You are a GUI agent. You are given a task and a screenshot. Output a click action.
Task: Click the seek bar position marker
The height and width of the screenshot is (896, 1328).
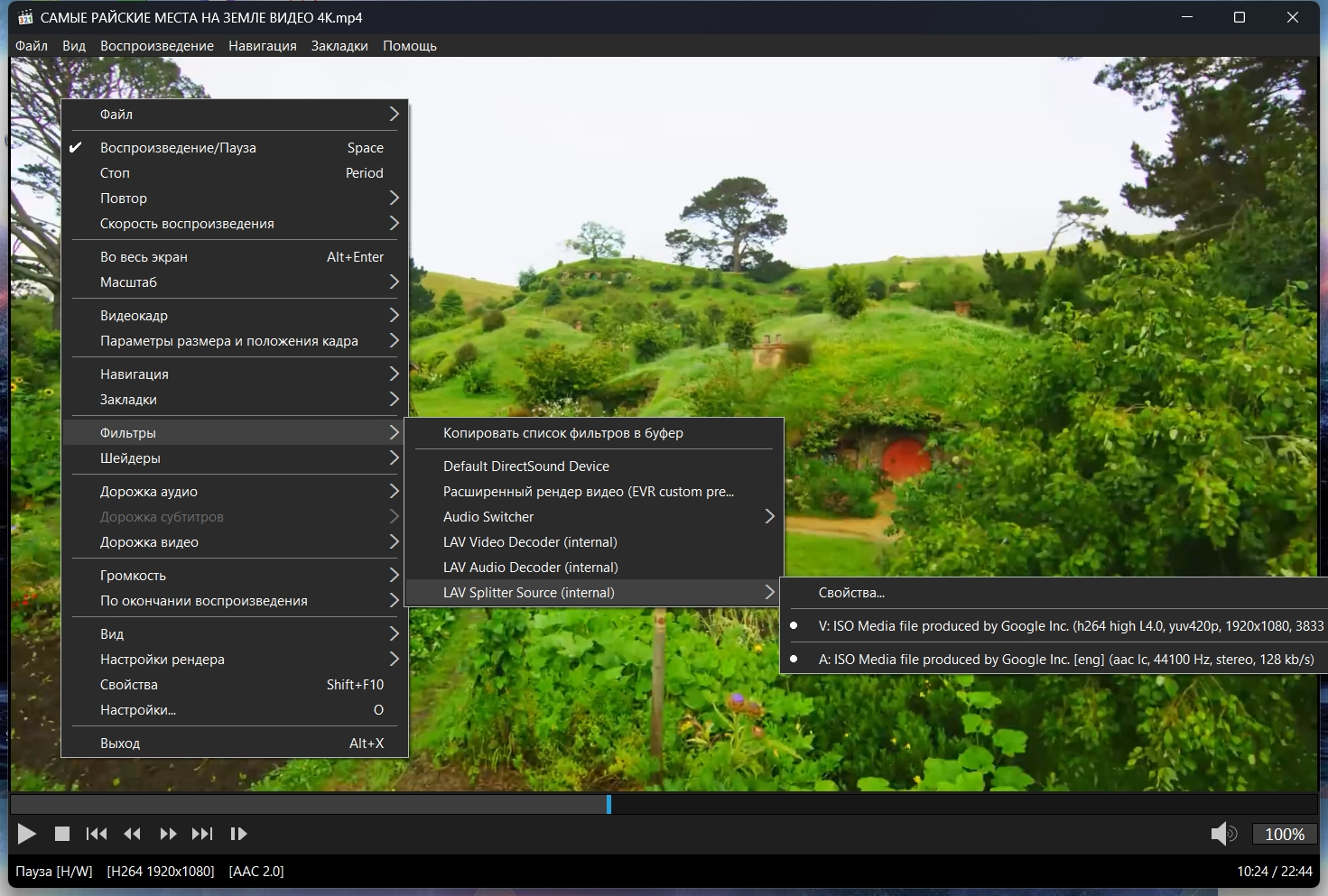pyautogui.click(x=608, y=804)
